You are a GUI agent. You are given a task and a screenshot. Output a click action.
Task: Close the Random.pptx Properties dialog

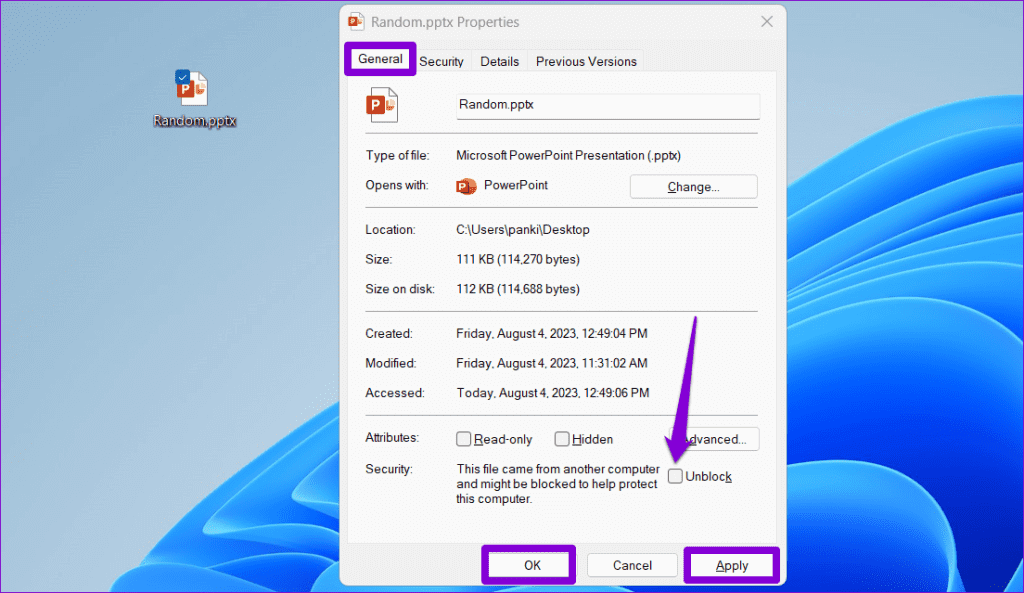pos(767,22)
